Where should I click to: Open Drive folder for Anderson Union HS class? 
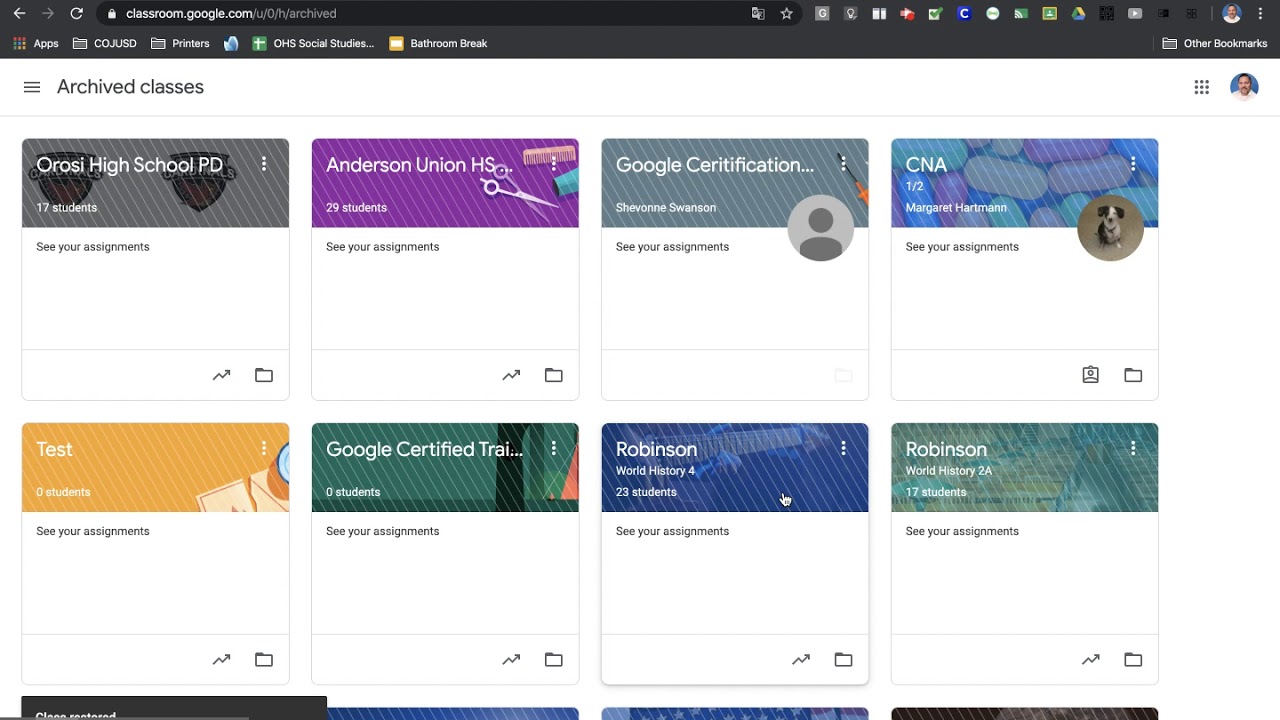[x=554, y=375]
